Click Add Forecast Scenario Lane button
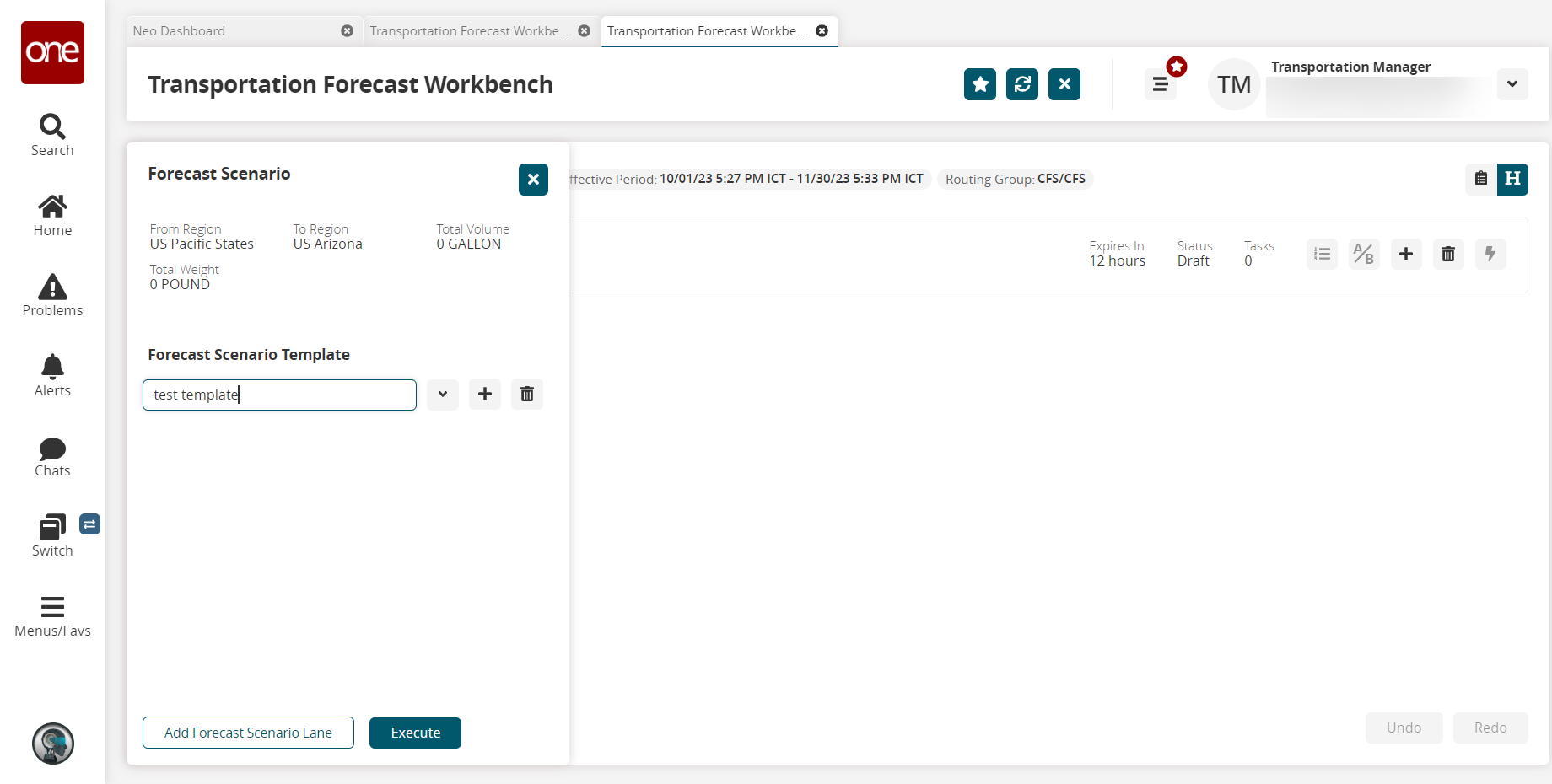 (x=248, y=733)
